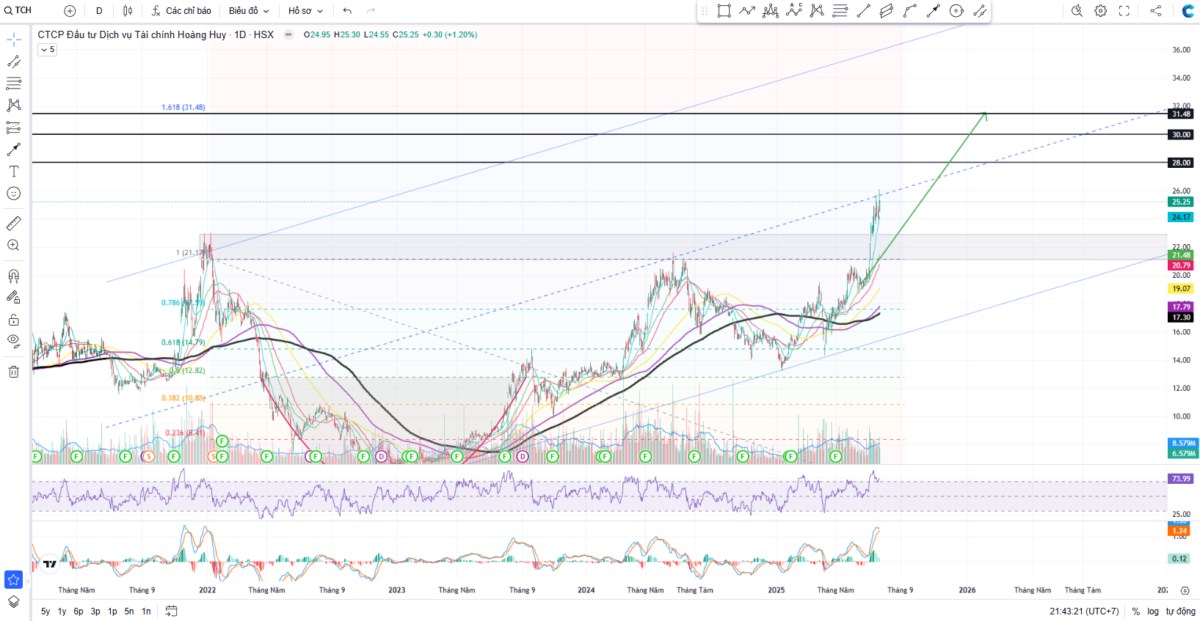Select the zigzag path tool in favorites toolbar
1200x621 pixels.
coord(746,11)
